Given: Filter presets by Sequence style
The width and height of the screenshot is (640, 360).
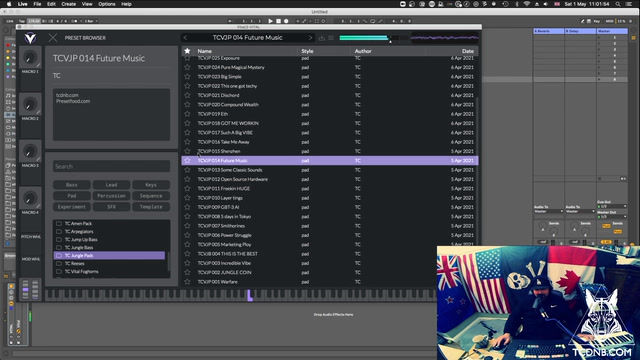Looking at the screenshot, I should [x=151, y=196].
